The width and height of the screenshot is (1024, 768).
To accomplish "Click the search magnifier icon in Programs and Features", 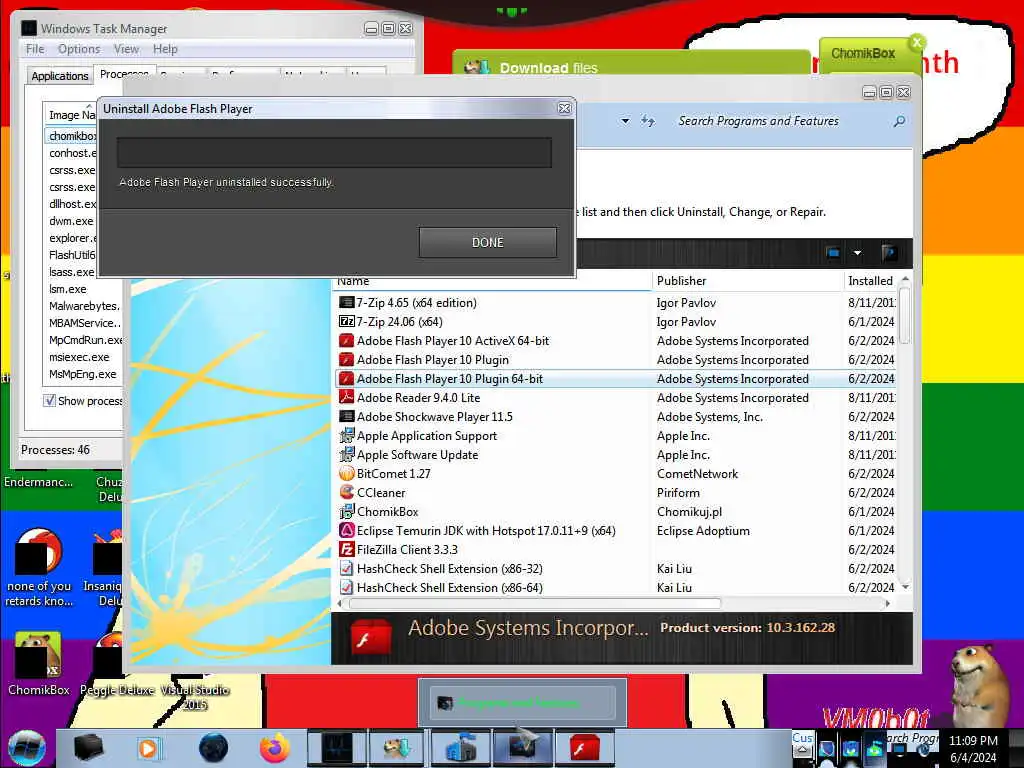I will [x=899, y=121].
